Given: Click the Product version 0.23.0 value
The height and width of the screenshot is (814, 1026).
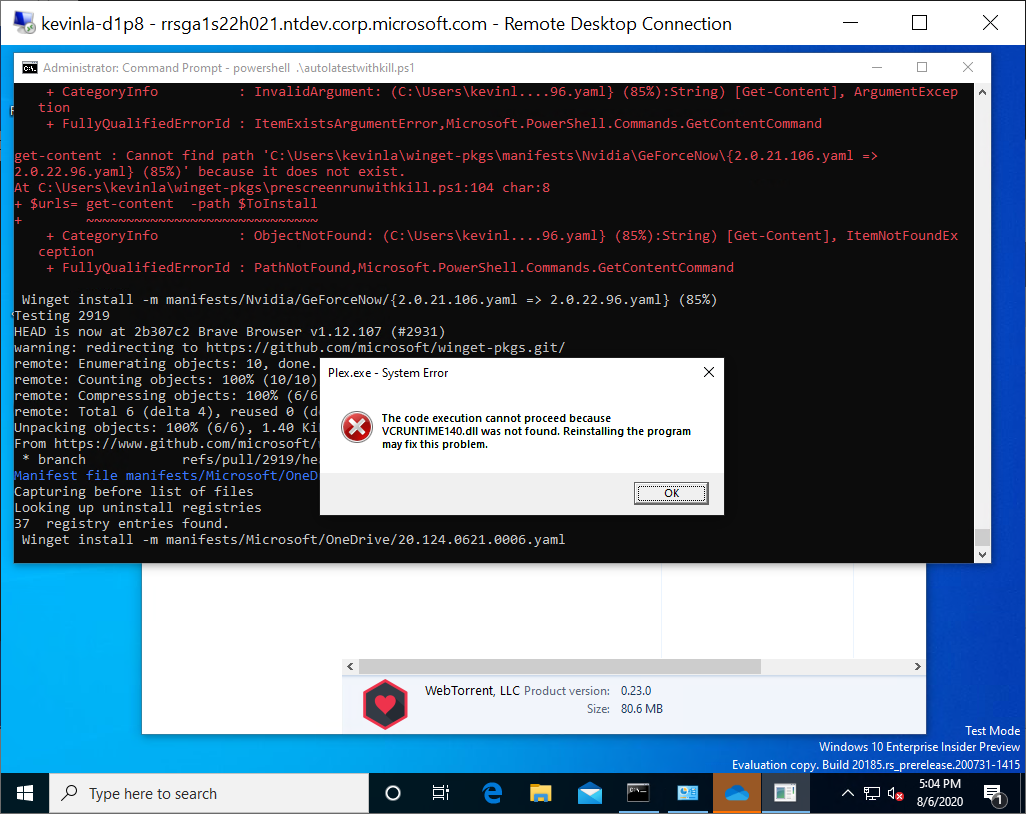Looking at the screenshot, I should [635, 691].
